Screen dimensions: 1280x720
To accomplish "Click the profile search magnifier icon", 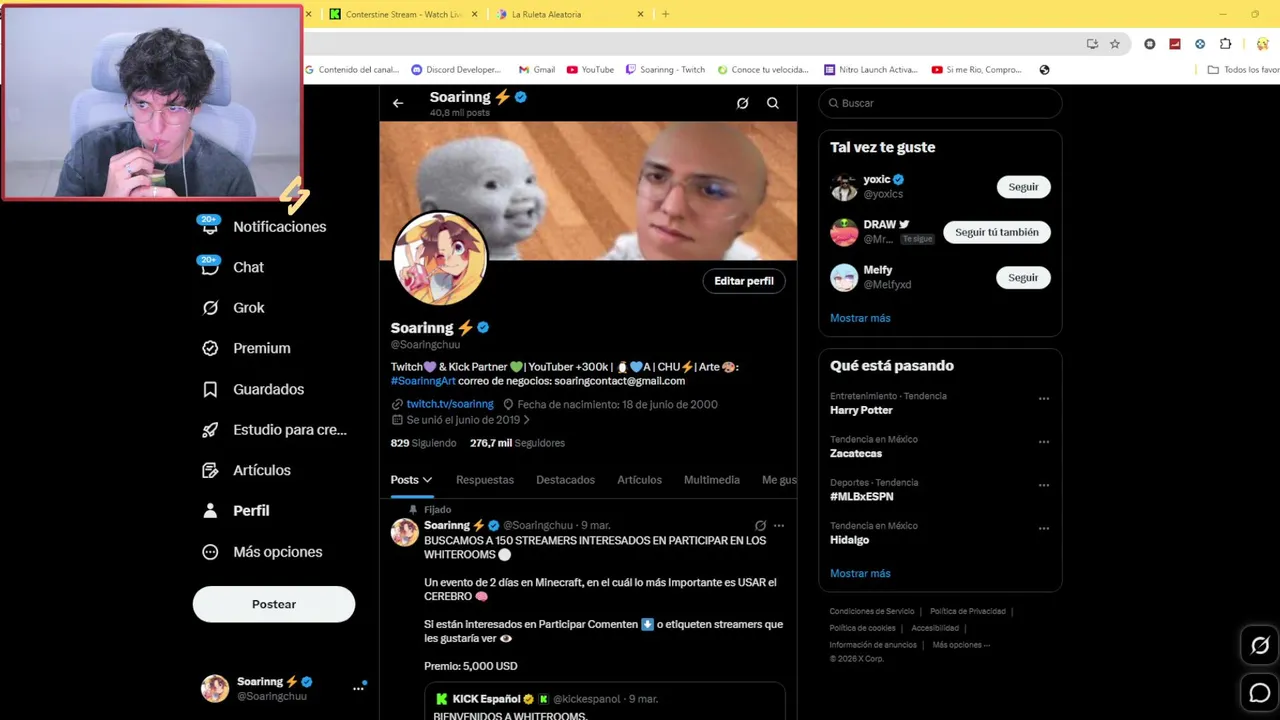I will tap(773, 103).
